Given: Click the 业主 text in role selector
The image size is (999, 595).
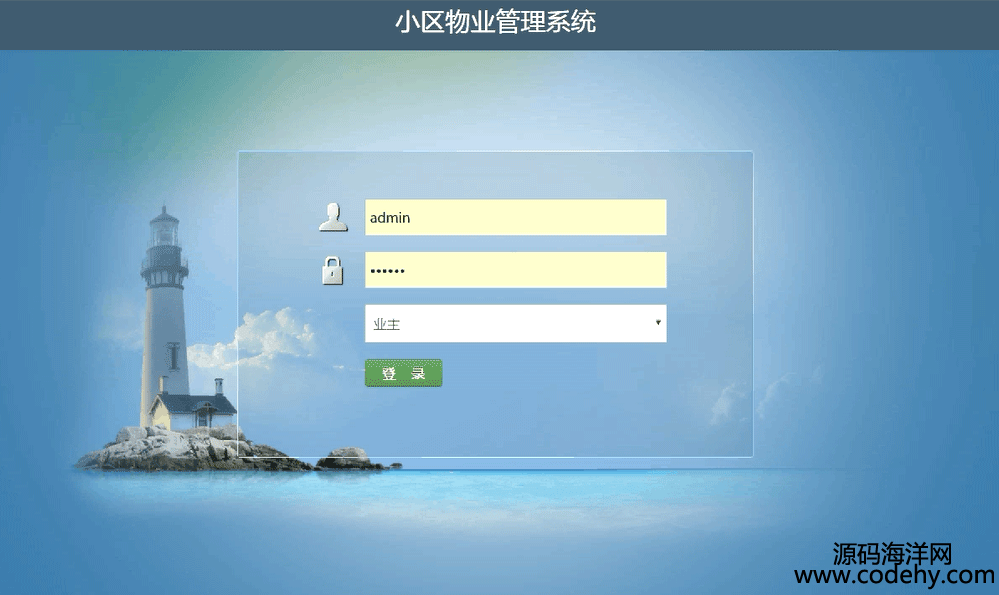Looking at the screenshot, I should pyautogui.click(x=386, y=324).
